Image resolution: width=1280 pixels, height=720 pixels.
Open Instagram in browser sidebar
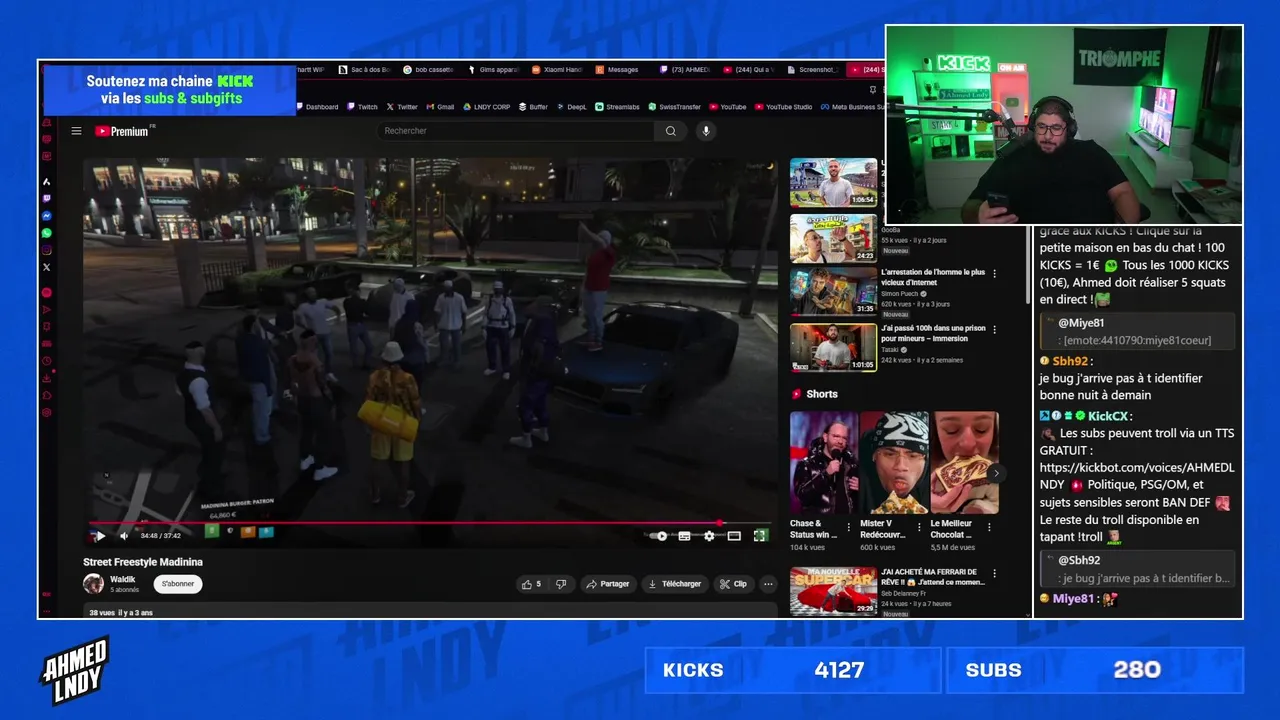[x=46, y=250]
